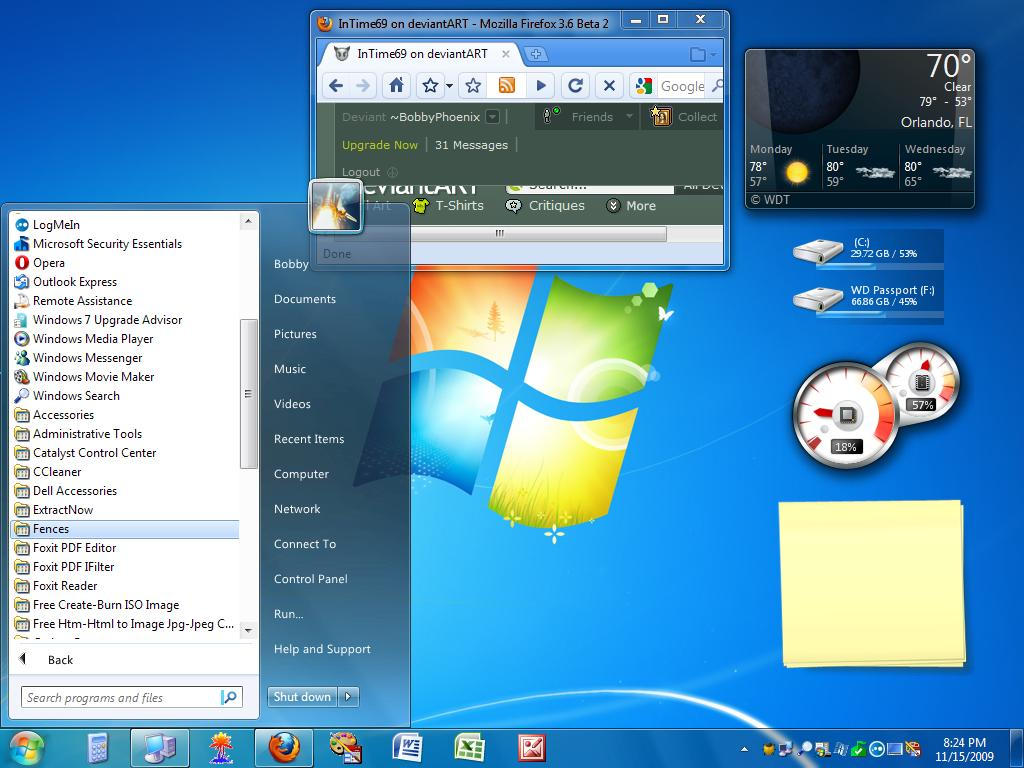Open Recent Items in the start menu
The height and width of the screenshot is (768, 1024).
click(309, 439)
